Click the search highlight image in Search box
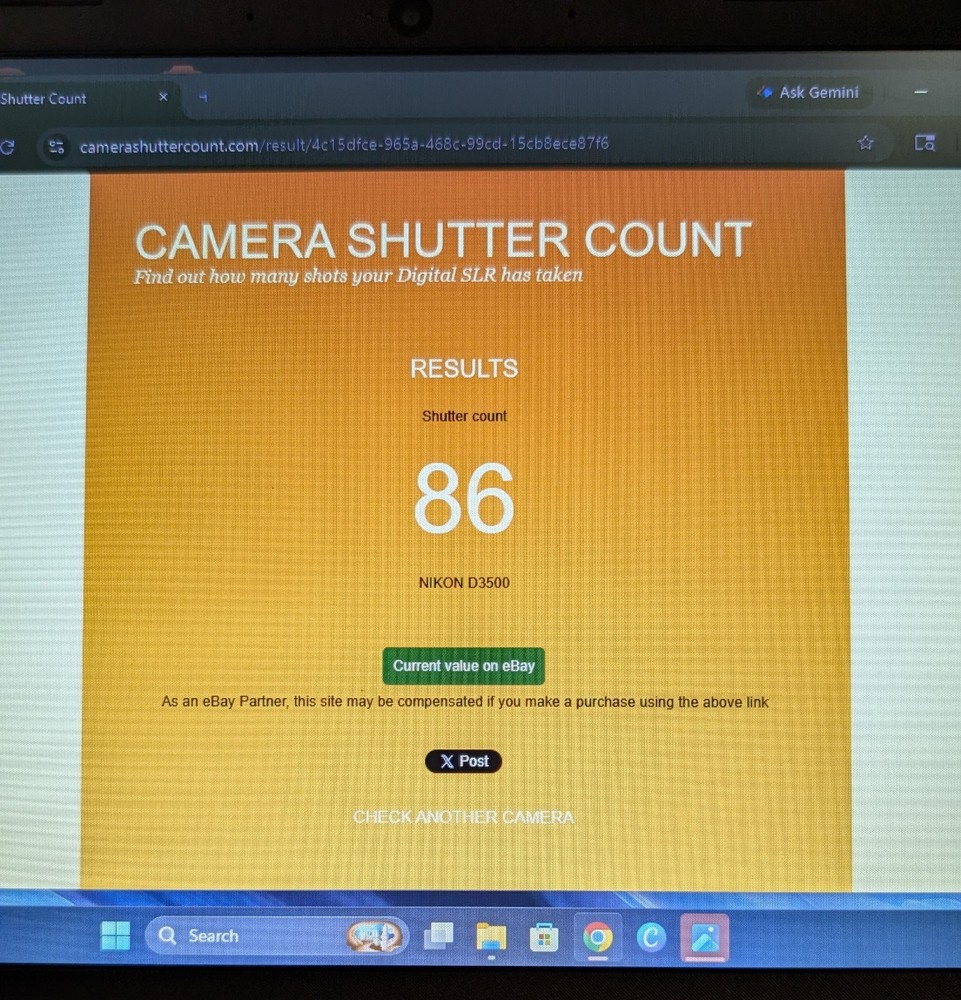Image resolution: width=961 pixels, height=1000 pixels. (x=374, y=936)
